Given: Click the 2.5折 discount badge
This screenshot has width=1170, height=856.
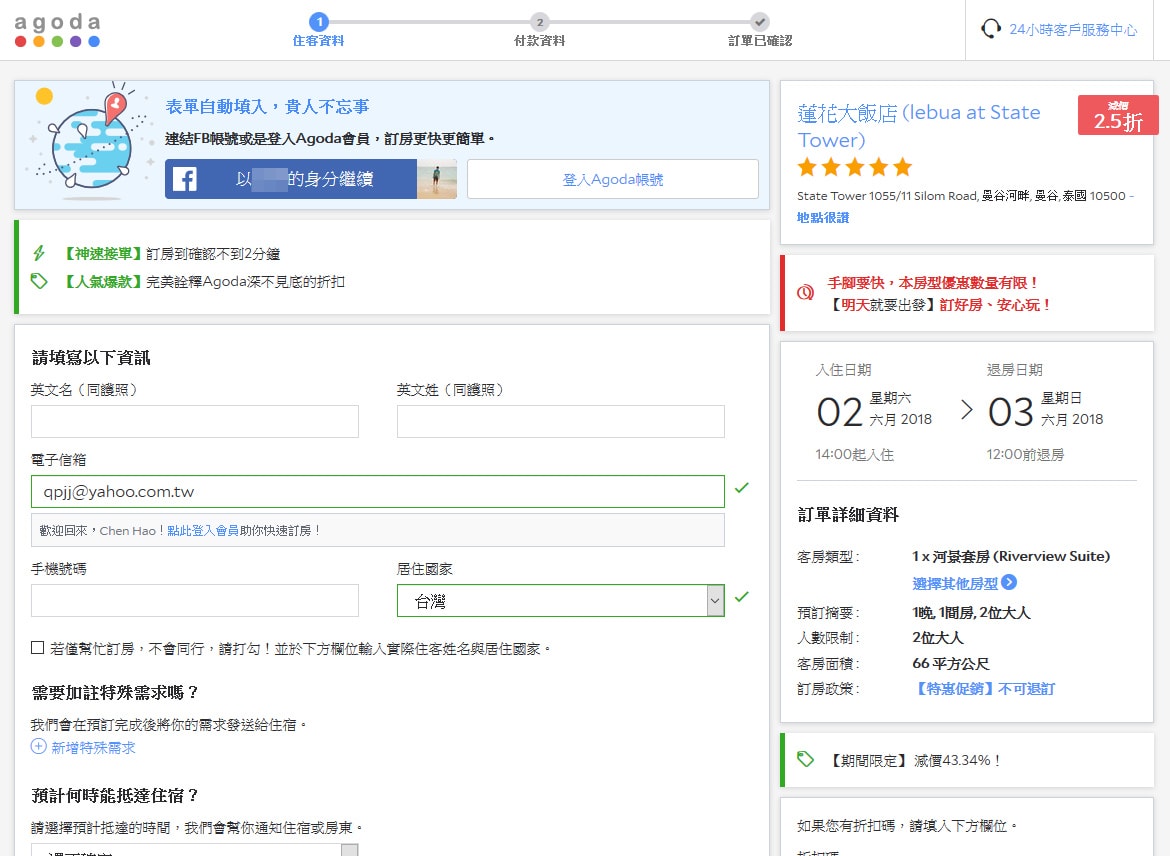Looking at the screenshot, I should click(1118, 115).
